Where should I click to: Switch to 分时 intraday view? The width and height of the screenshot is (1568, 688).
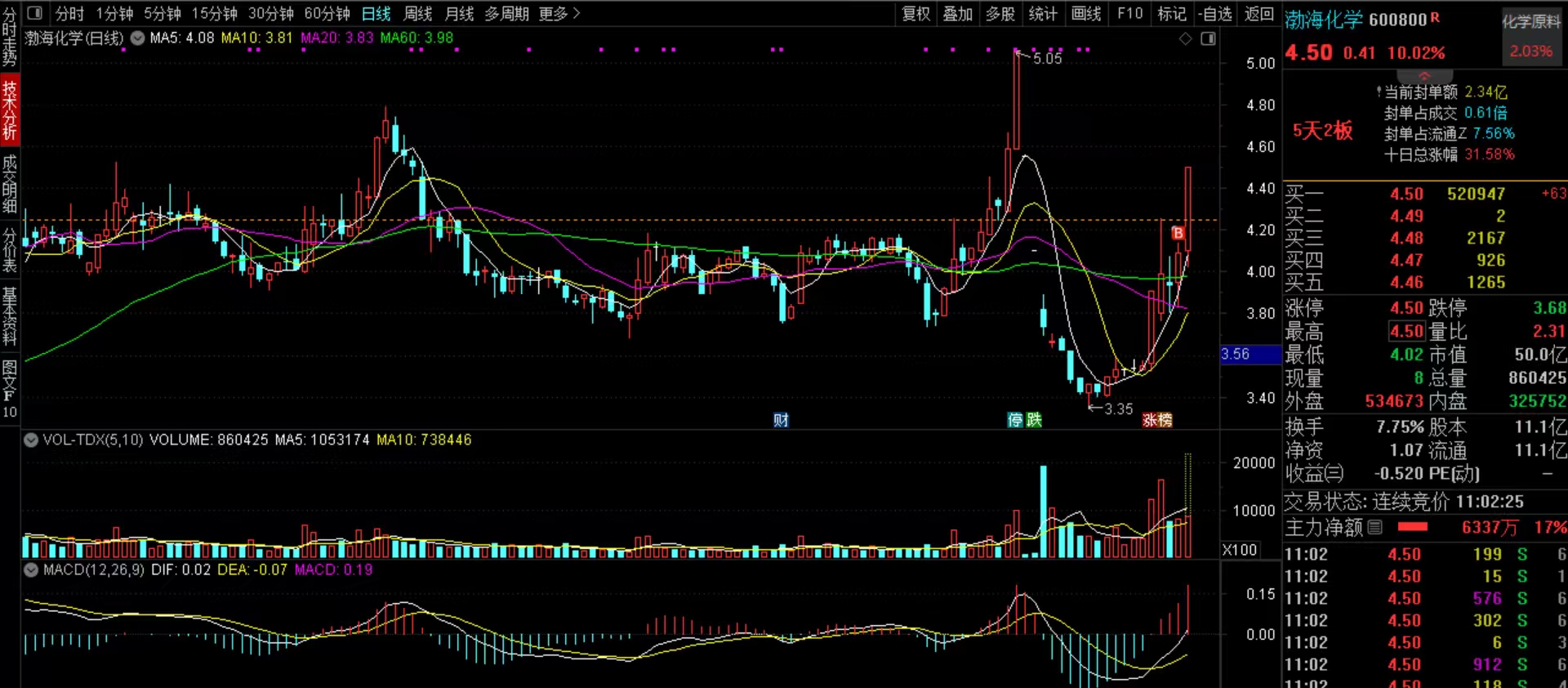[69, 13]
